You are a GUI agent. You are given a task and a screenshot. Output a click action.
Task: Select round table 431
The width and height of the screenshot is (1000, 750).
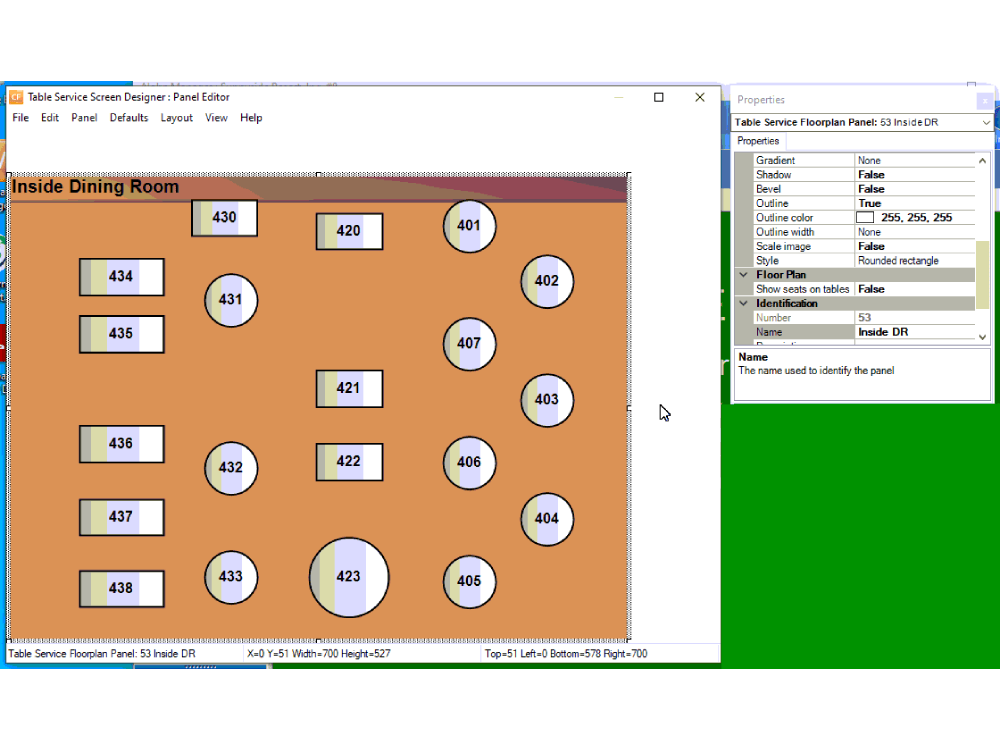click(x=231, y=300)
